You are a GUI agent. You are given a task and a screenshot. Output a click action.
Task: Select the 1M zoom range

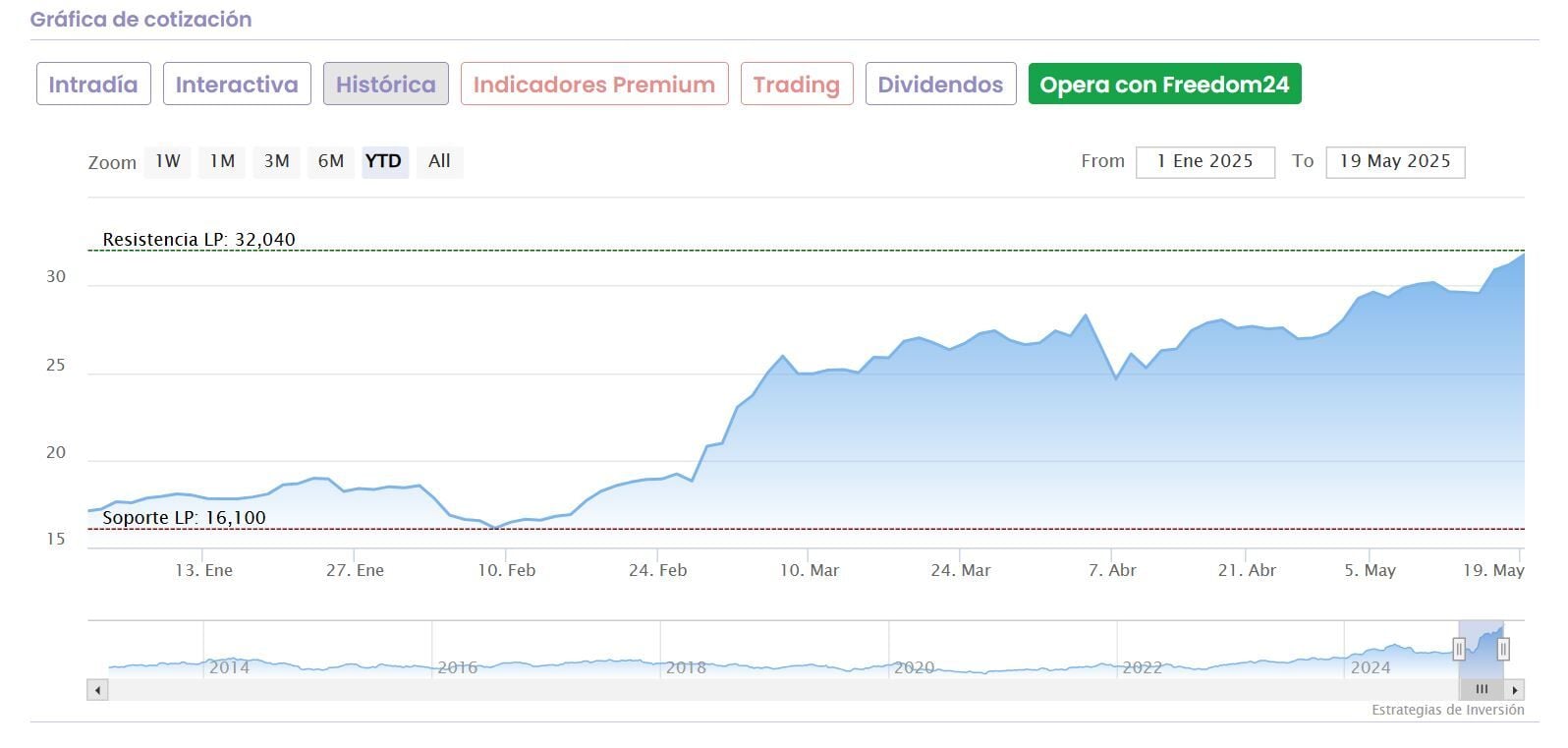pyautogui.click(x=222, y=161)
